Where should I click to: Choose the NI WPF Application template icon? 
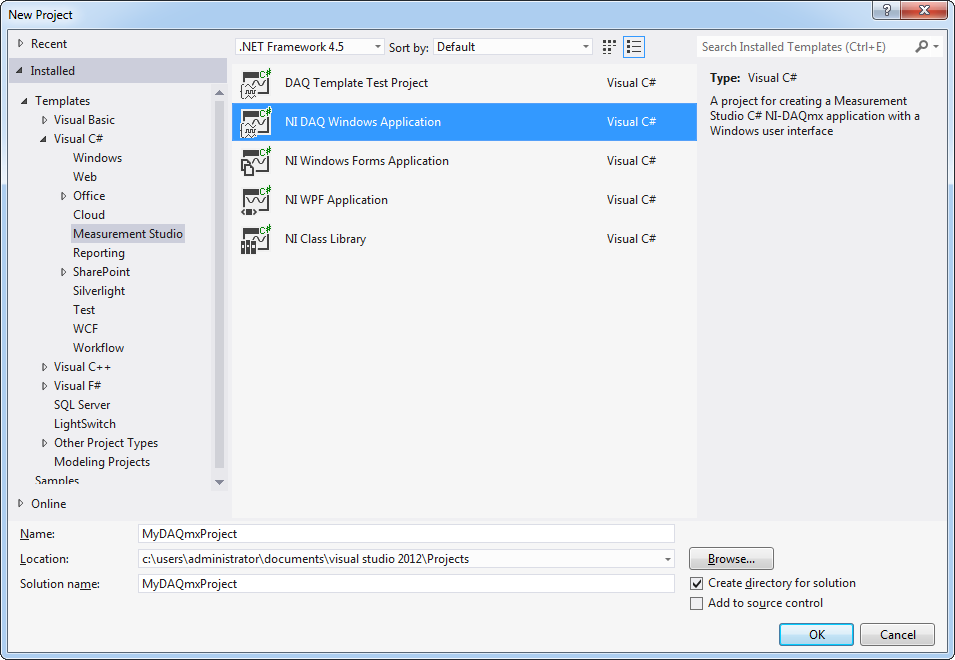(x=257, y=200)
